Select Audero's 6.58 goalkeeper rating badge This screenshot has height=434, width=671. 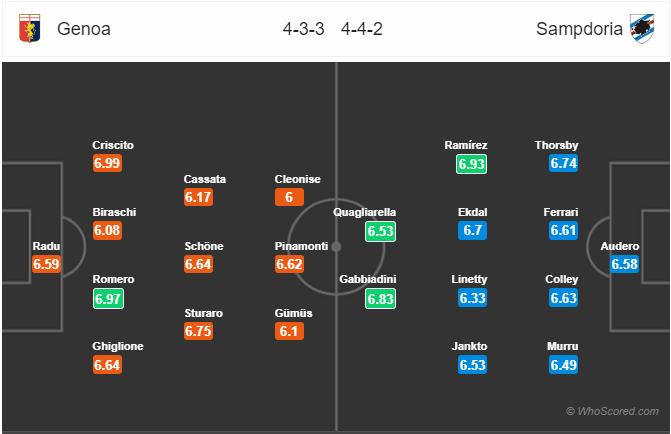click(x=624, y=264)
